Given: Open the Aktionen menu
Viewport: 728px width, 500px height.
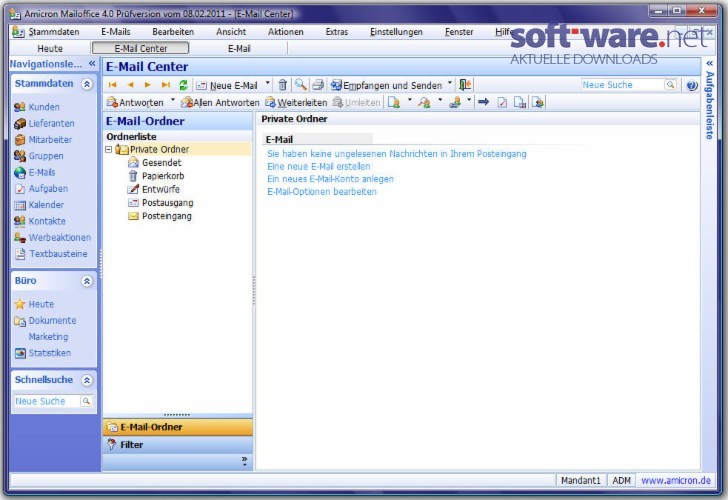Looking at the screenshot, I should tap(286, 32).
